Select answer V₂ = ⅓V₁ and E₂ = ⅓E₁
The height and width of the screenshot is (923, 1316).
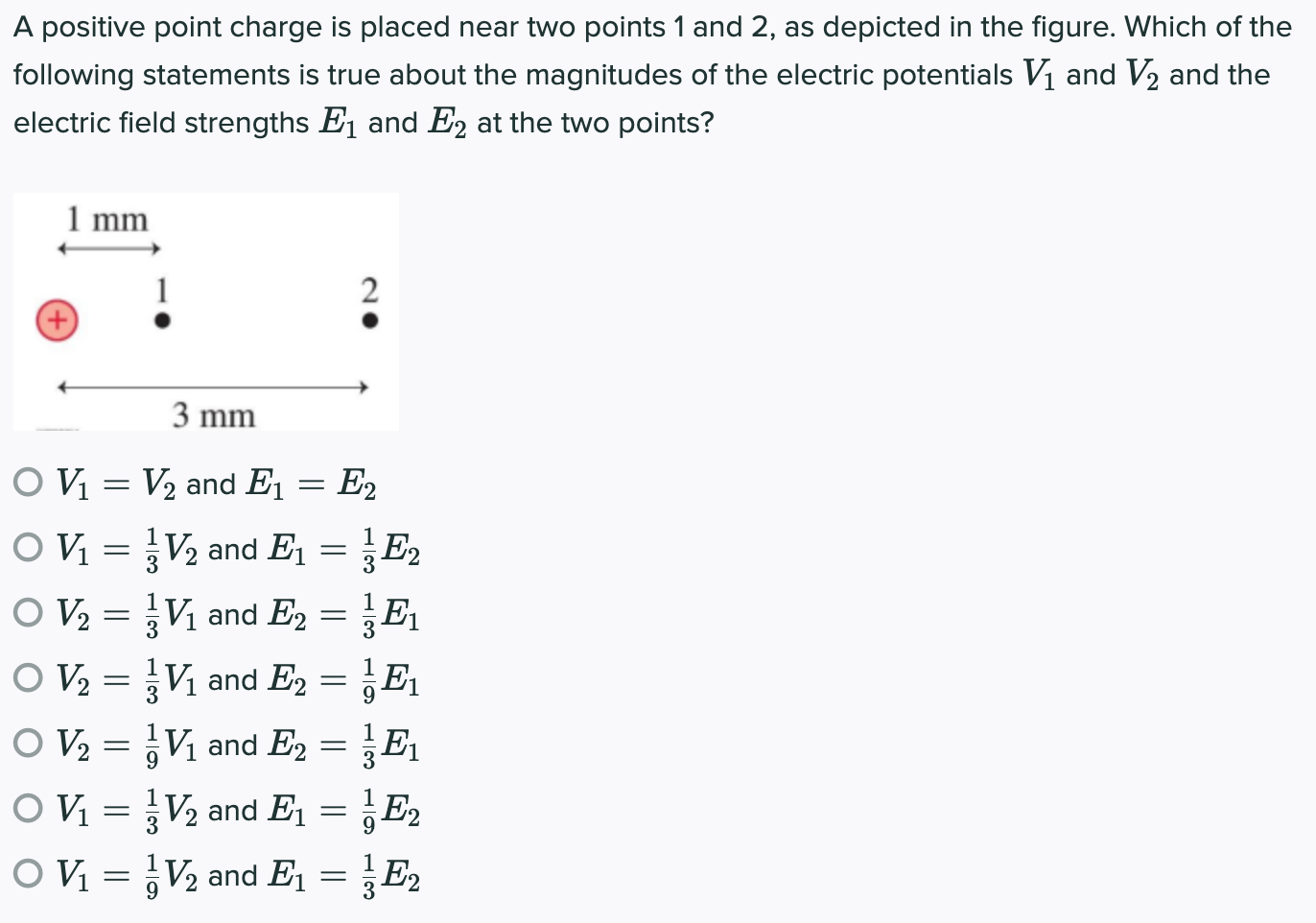coord(28,613)
